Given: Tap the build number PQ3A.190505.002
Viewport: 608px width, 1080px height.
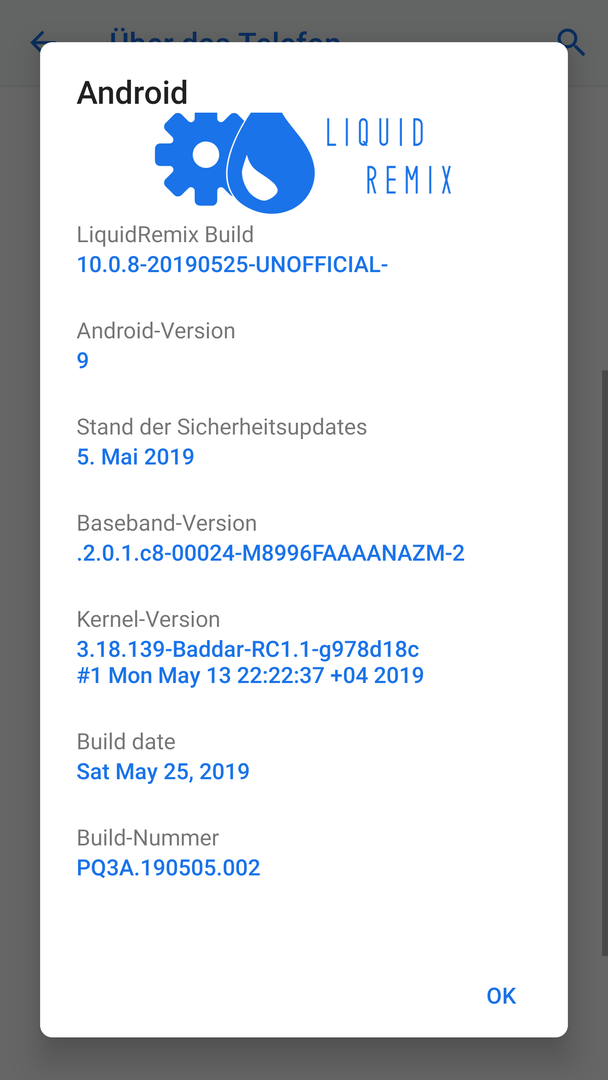Looking at the screenshot, I should [x=169, y=867].
